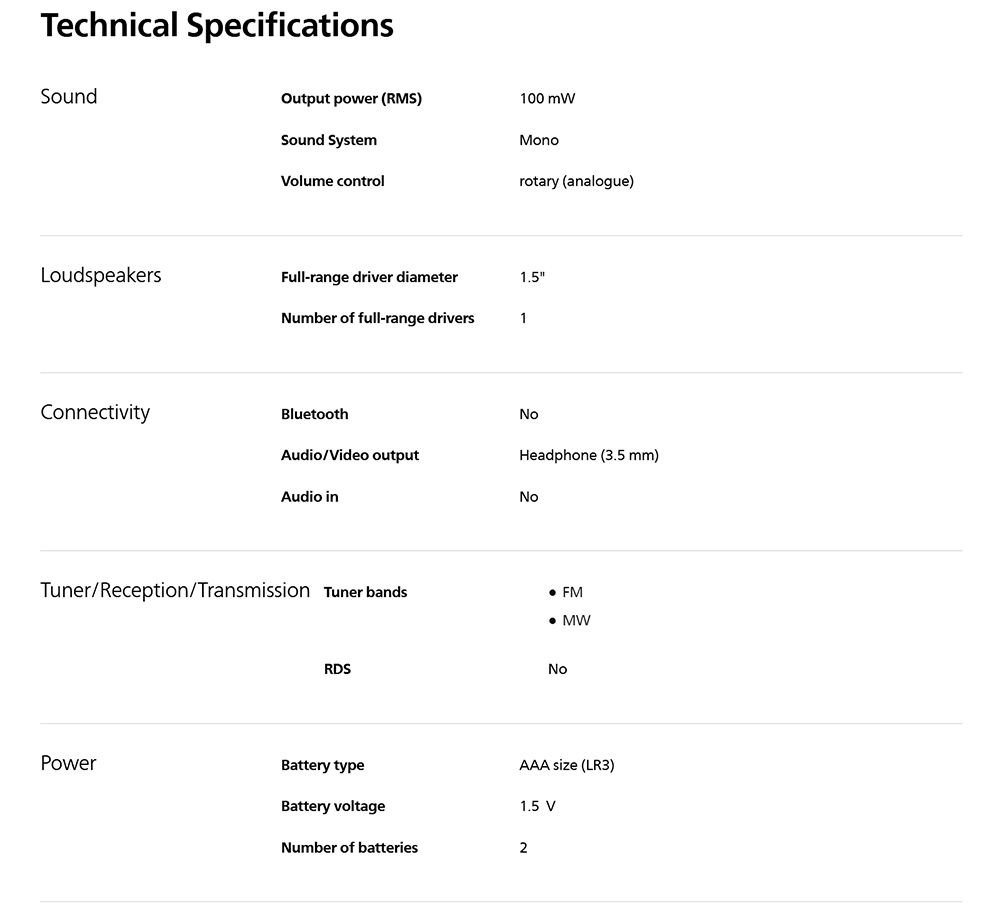The height and width of the screenshot is (921, 995).
Task: Select the Tuner/Reception/Transmission section heading
Action: point(175,590)
